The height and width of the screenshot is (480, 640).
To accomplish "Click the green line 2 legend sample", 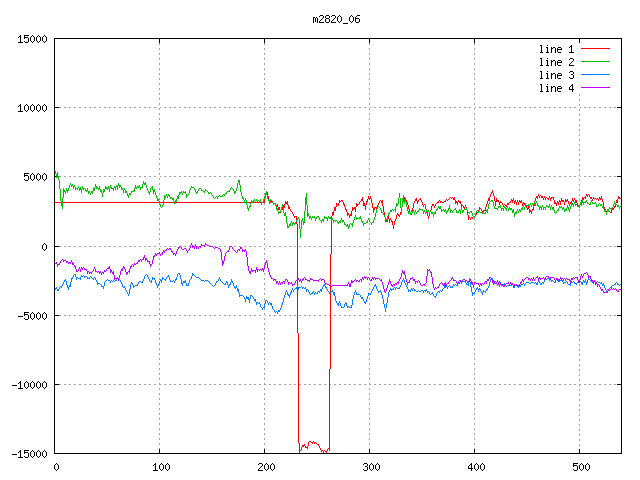I will 595,62.
